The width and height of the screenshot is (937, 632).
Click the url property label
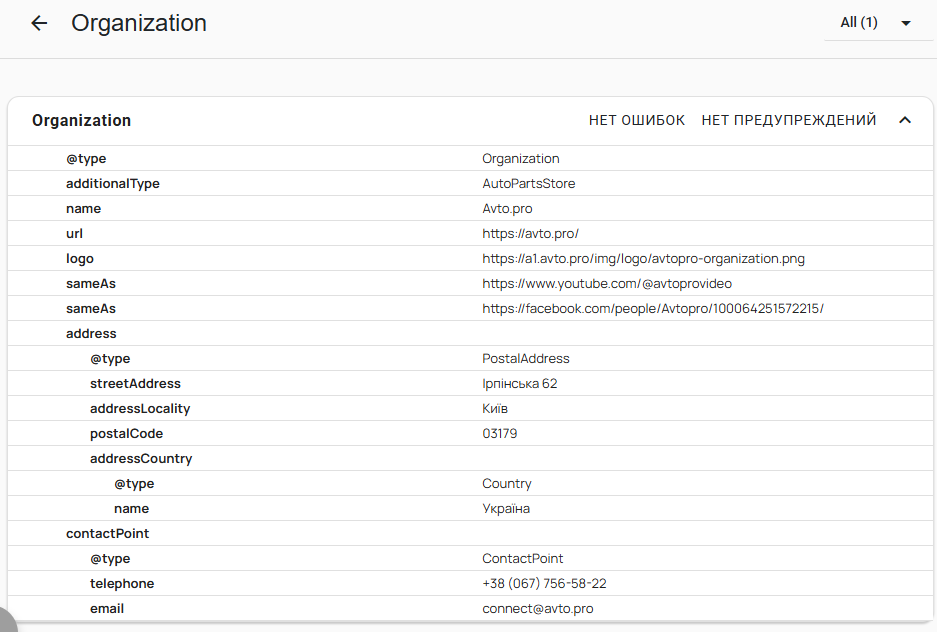[74, 234]
